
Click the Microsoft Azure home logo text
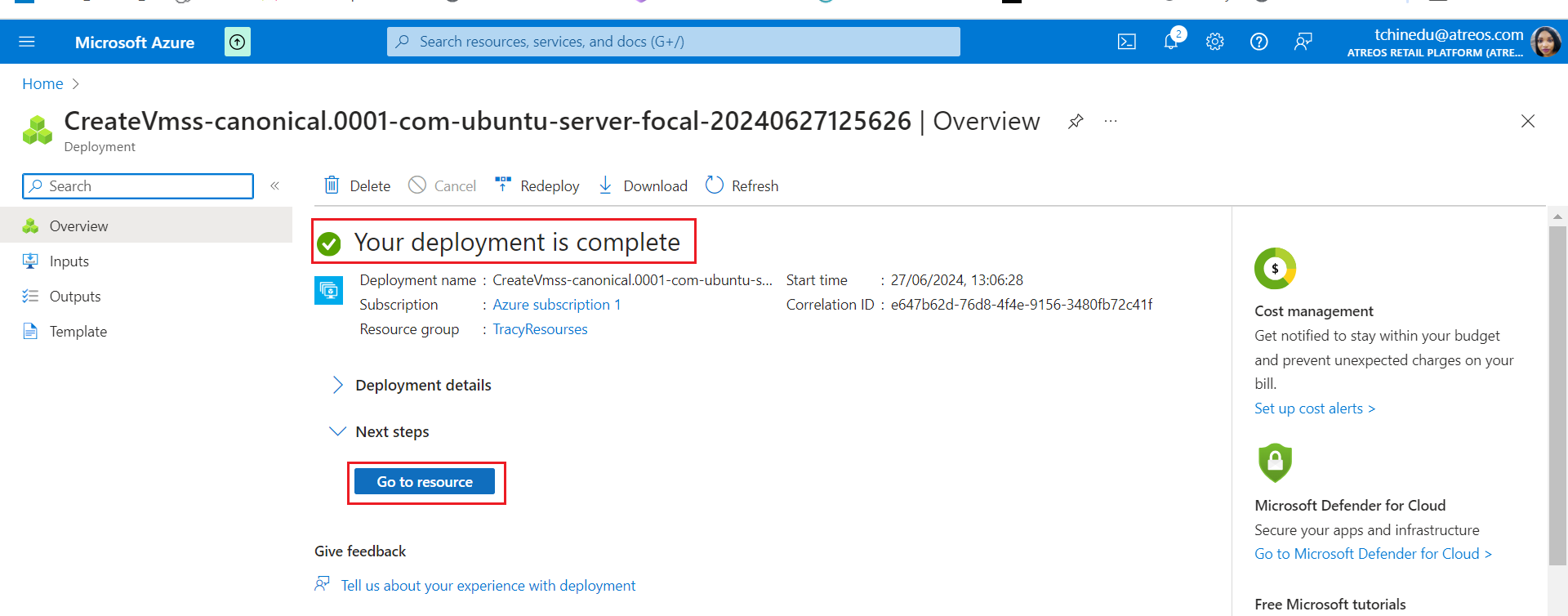pos(135,42)
